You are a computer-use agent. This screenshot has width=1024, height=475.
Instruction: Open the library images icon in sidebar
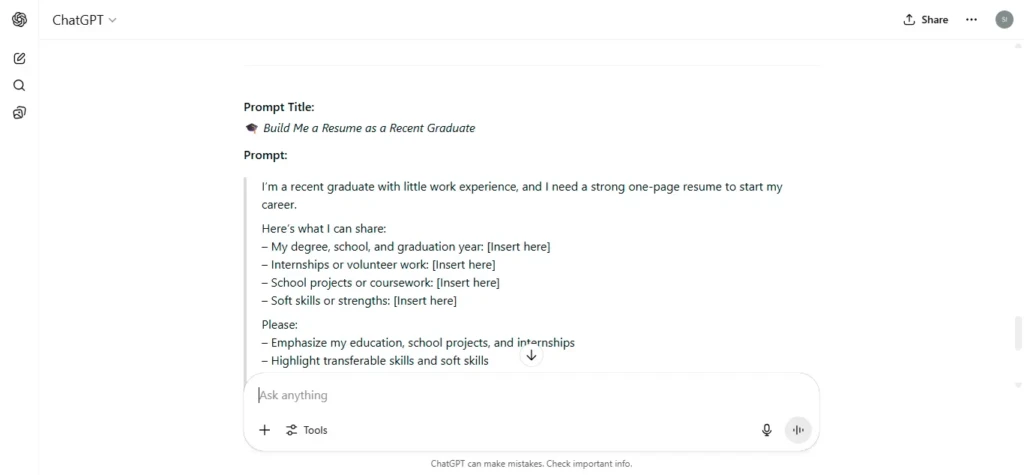point(20,113)
